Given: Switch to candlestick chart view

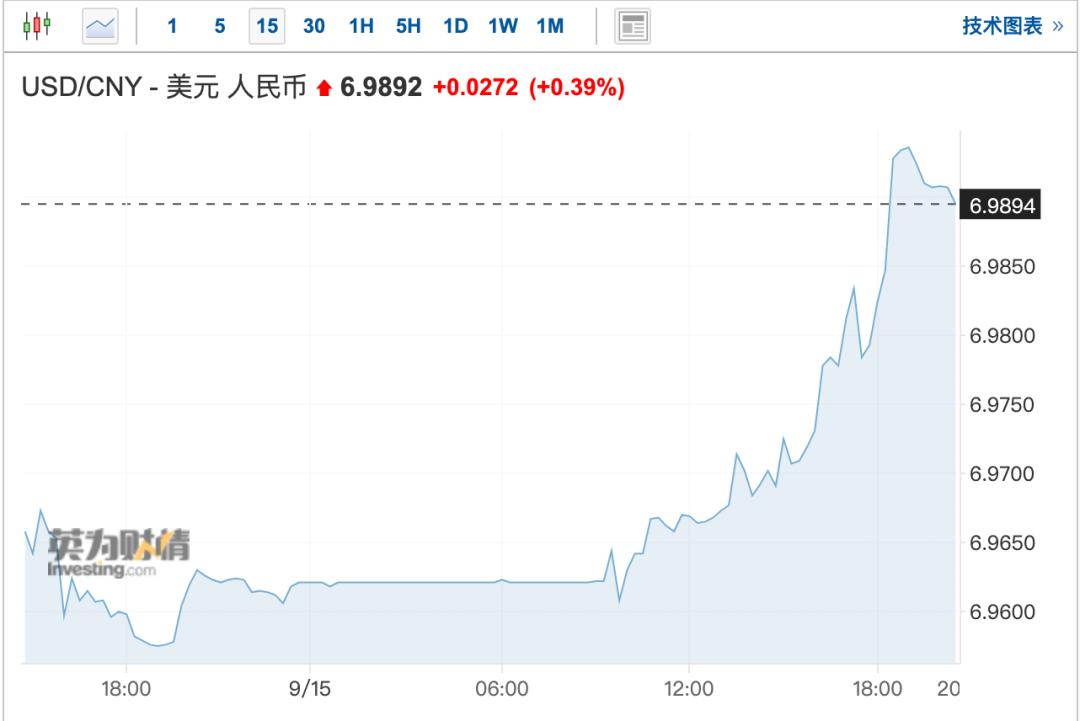Looking at the screenshot, I should click(x=36, y=26).
